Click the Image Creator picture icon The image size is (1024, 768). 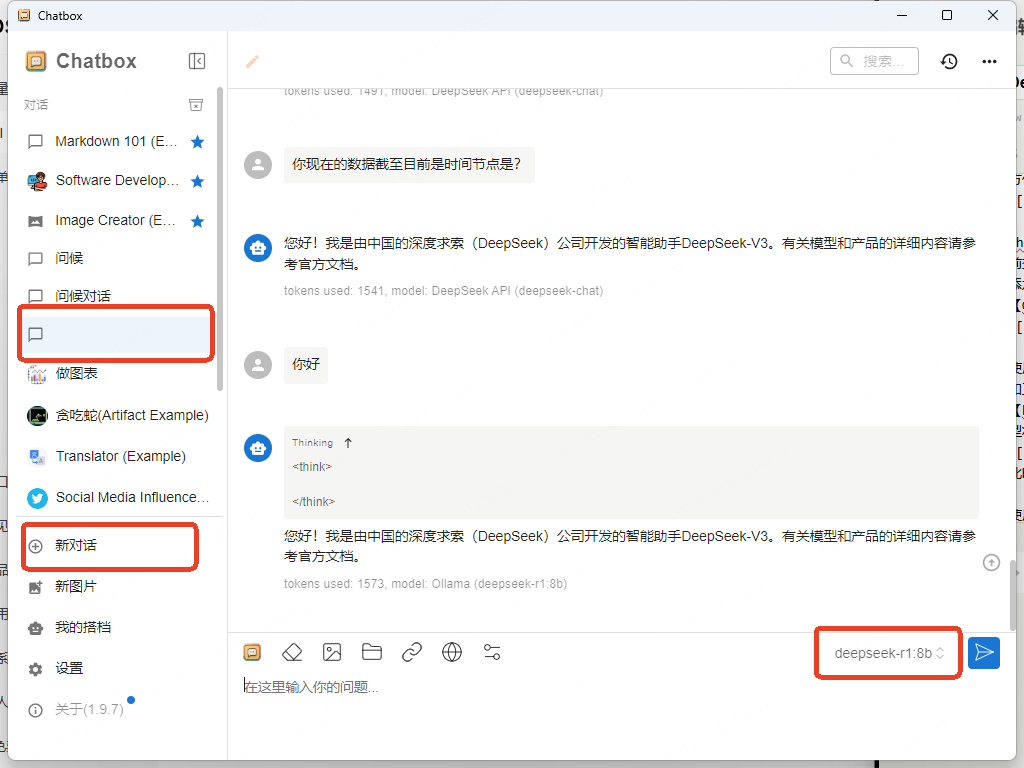[x=36, y=221]
